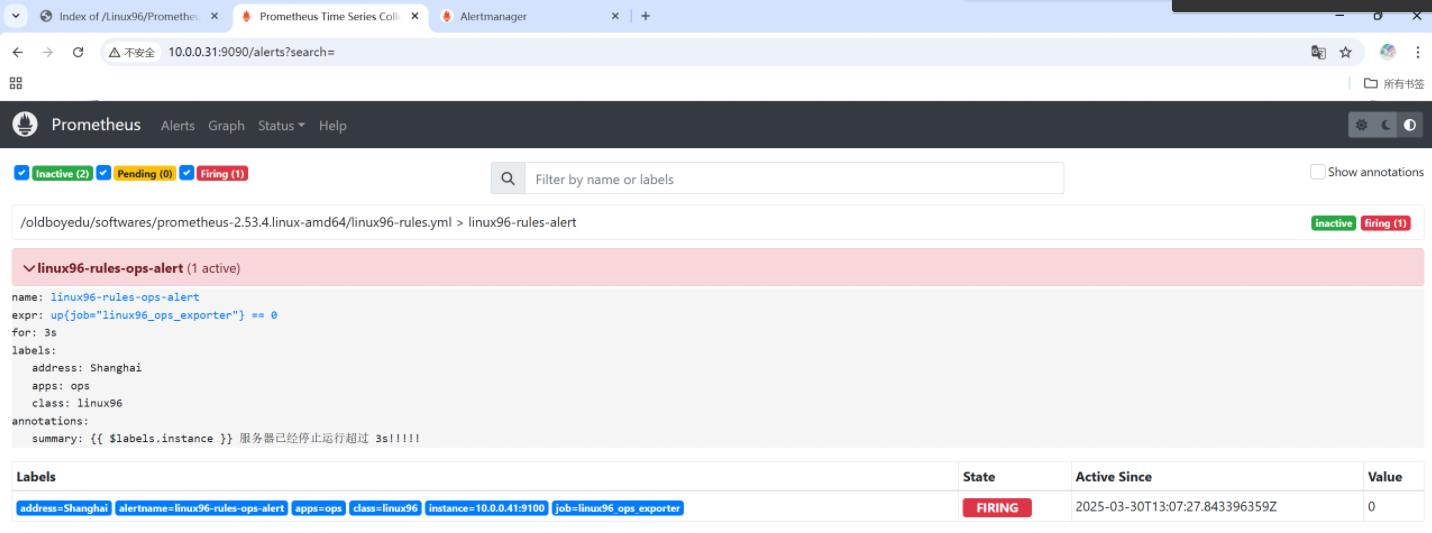Image resolution: width=1432 pixels, height=533 pixels.
Task: Click the browser forward arrow
Action: pyautogui.click(x=47, y=52)
